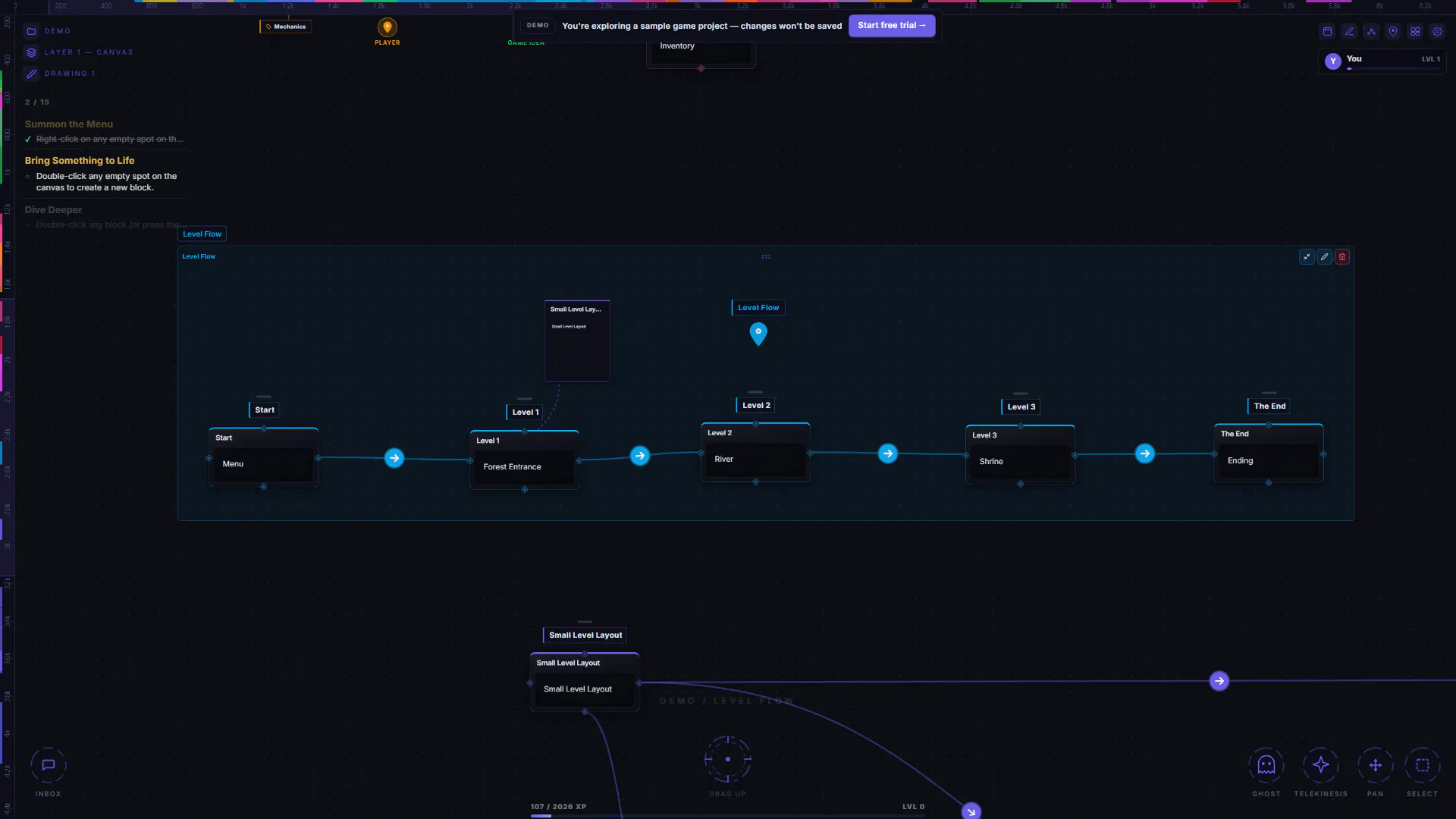Open the window panel icon in top toolbar

[1327, 32]
